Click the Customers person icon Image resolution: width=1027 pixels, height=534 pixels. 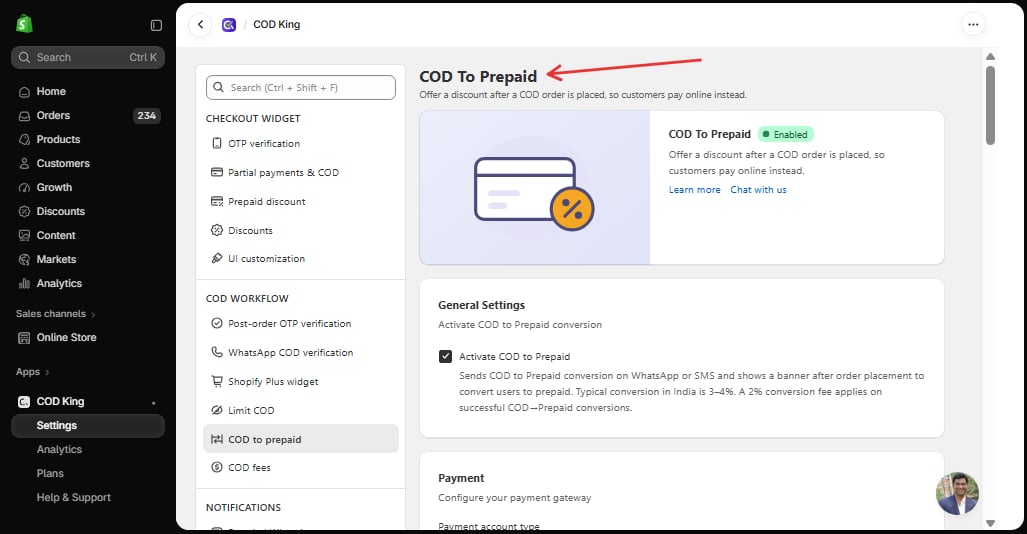tap(24, 164)
